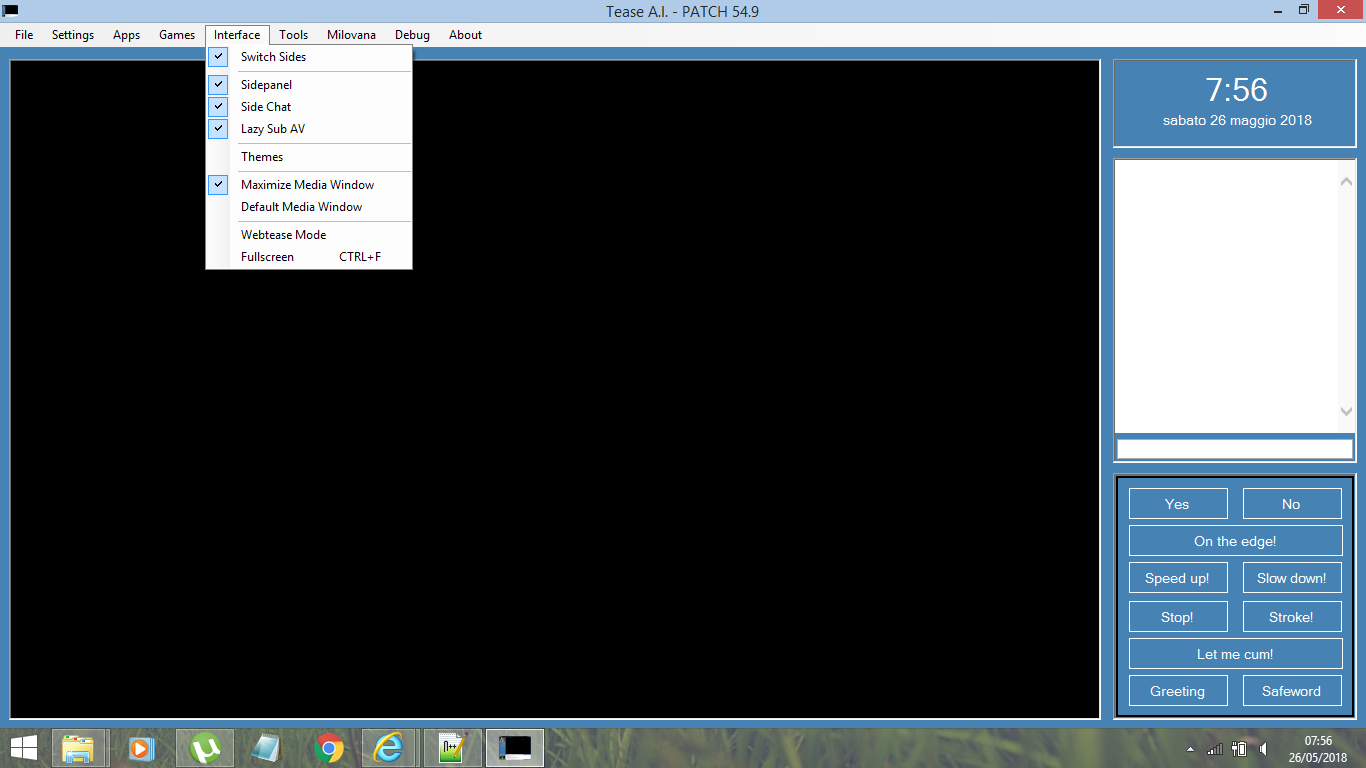Open the Milovana menu
The width and height of the screenshot is (1366, 768).
coord(351,35)
